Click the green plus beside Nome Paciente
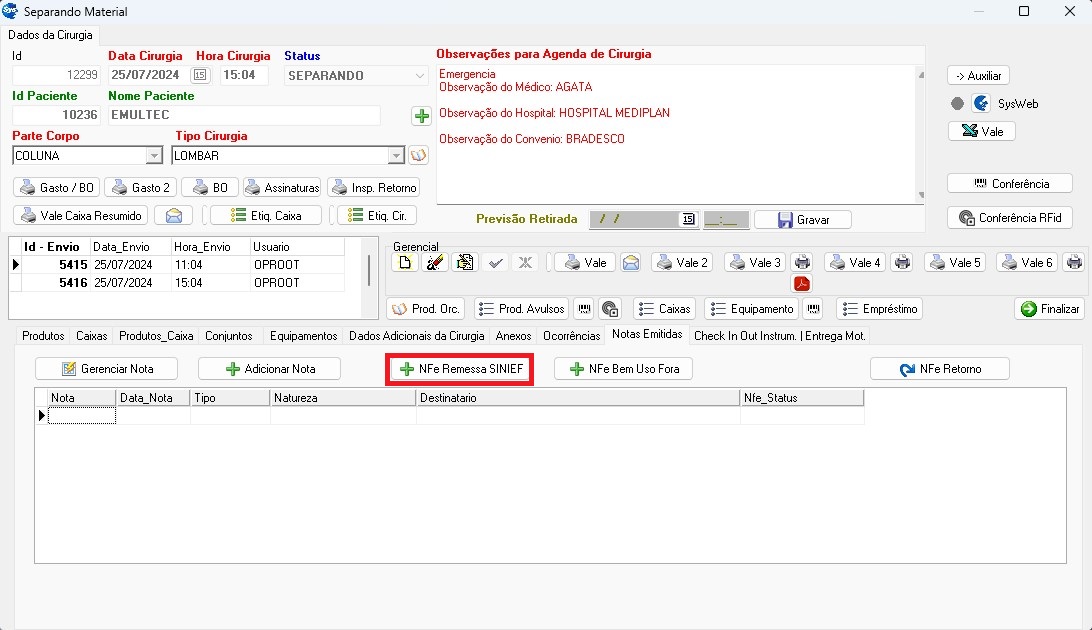 pos(421,116)
